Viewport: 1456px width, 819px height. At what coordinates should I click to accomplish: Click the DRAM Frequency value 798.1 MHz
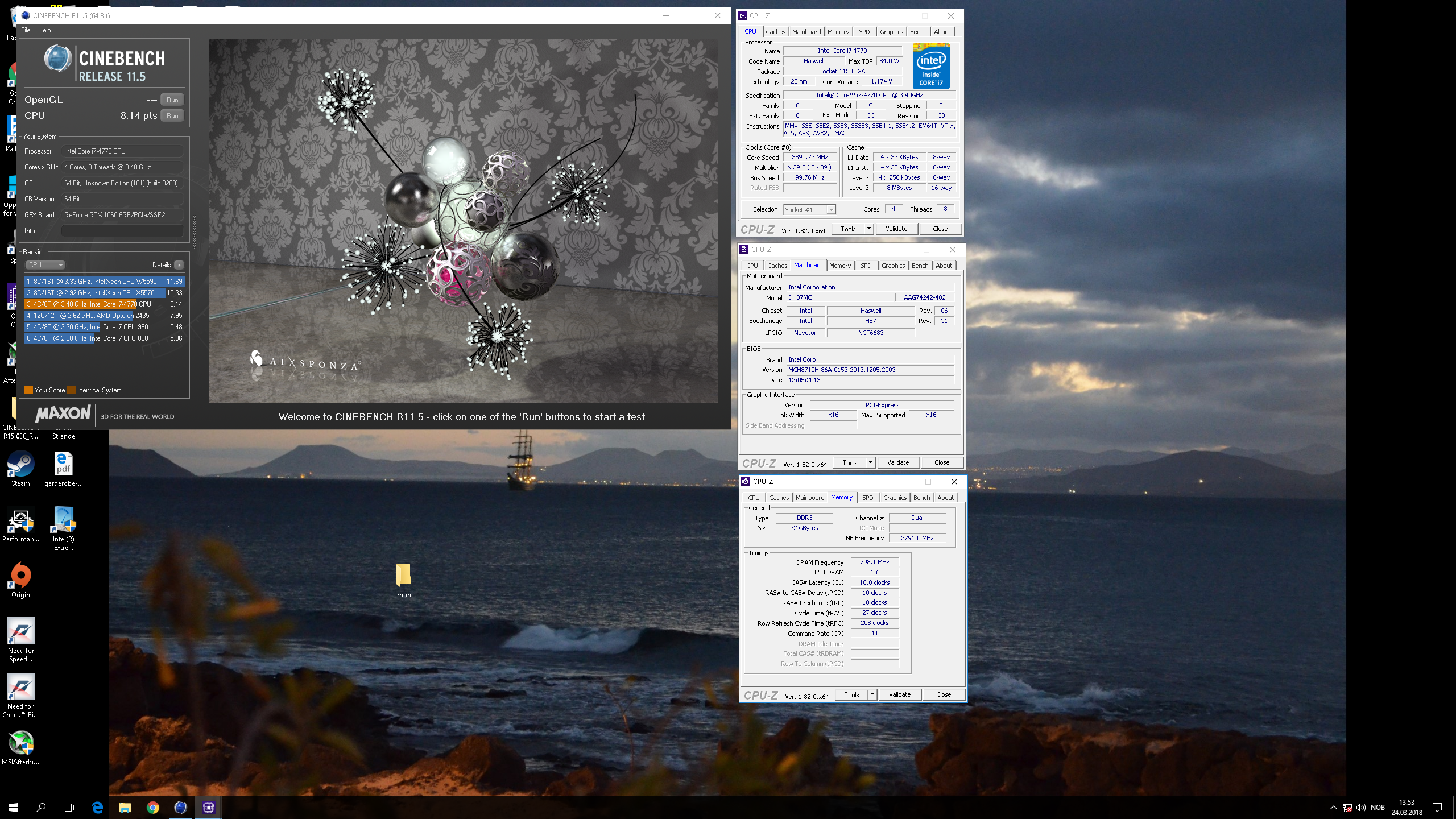click(874, 562)
